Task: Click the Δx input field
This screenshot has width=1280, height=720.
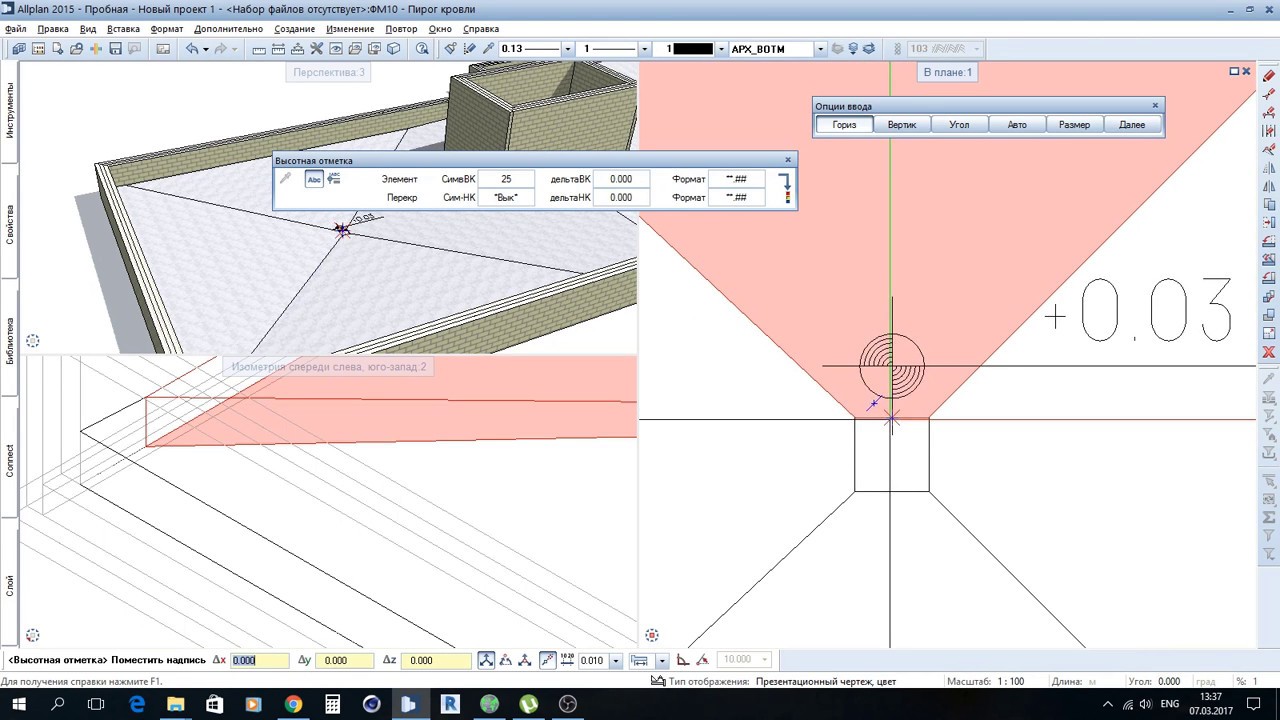Action: (x=260, y=660)
